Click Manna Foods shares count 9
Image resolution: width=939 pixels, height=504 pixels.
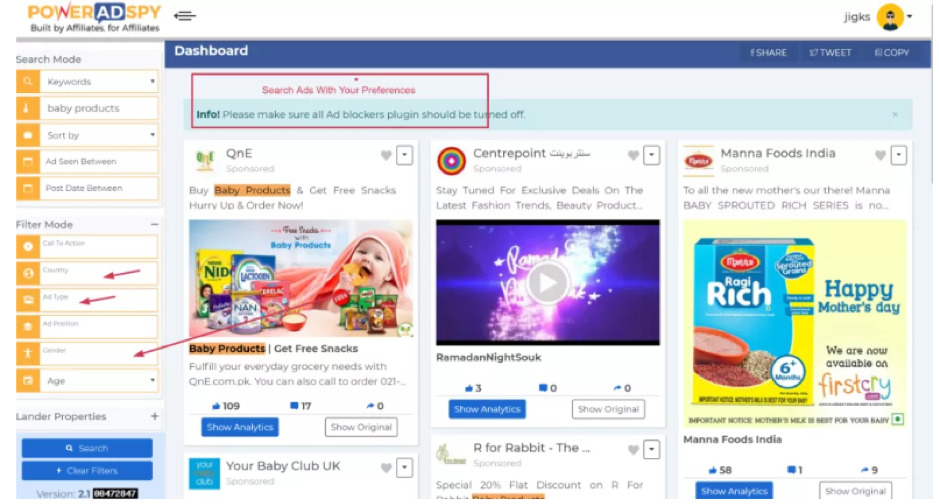[x=870, y=470]
